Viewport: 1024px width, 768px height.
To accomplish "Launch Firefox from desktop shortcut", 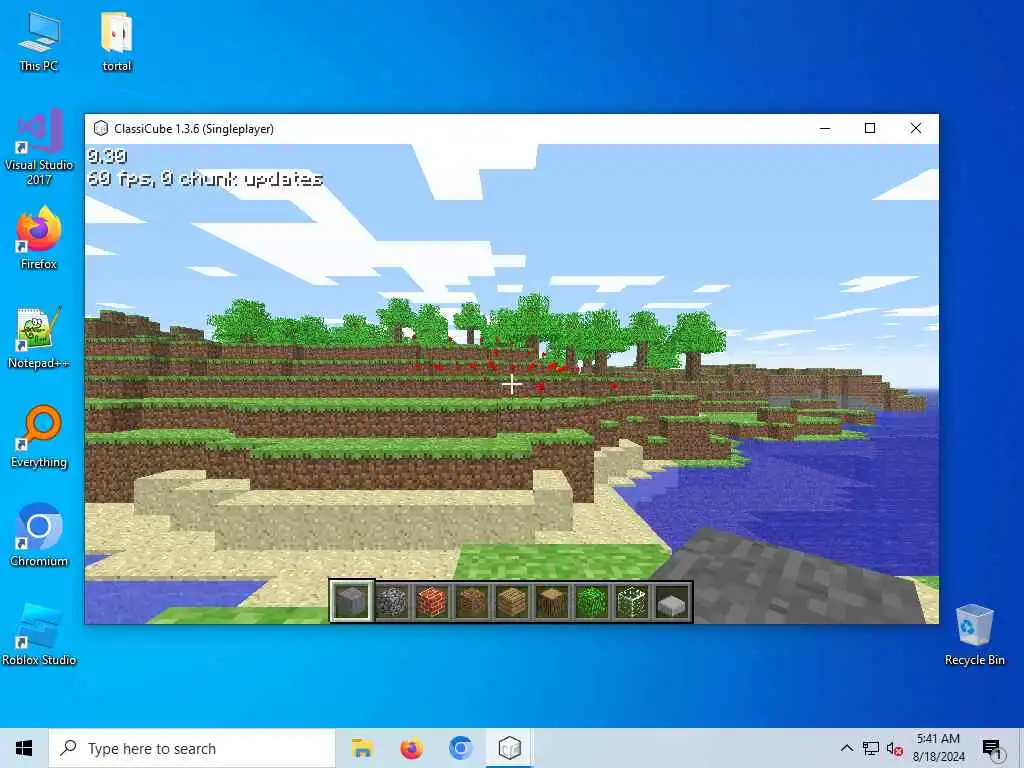I will click(x=39, y=238).
